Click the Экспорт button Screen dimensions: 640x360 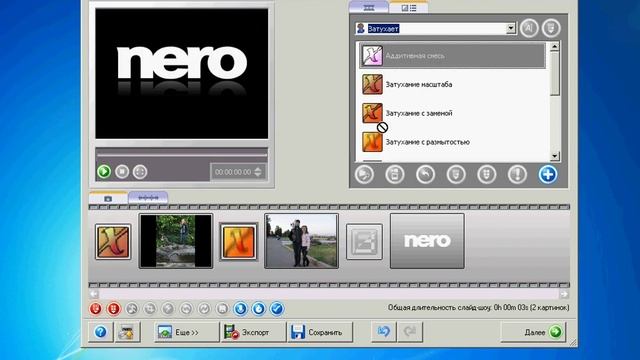coord(253,332)
